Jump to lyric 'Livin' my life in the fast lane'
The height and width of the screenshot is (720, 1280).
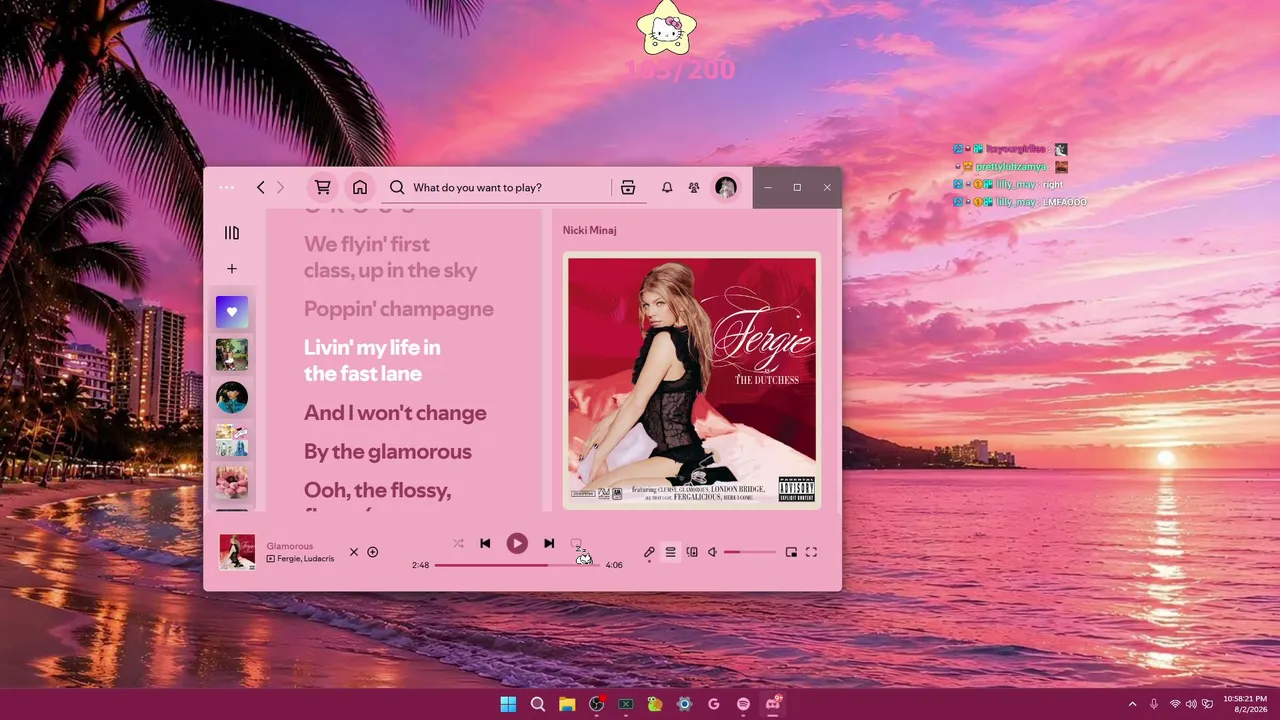372,360
